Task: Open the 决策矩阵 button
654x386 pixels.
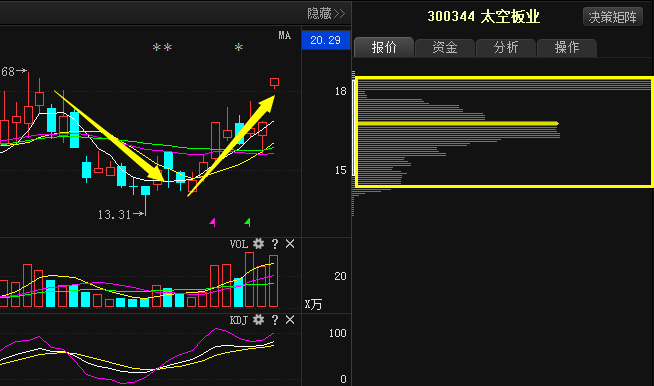Action: pyautogui.click(x=613, y=17)
